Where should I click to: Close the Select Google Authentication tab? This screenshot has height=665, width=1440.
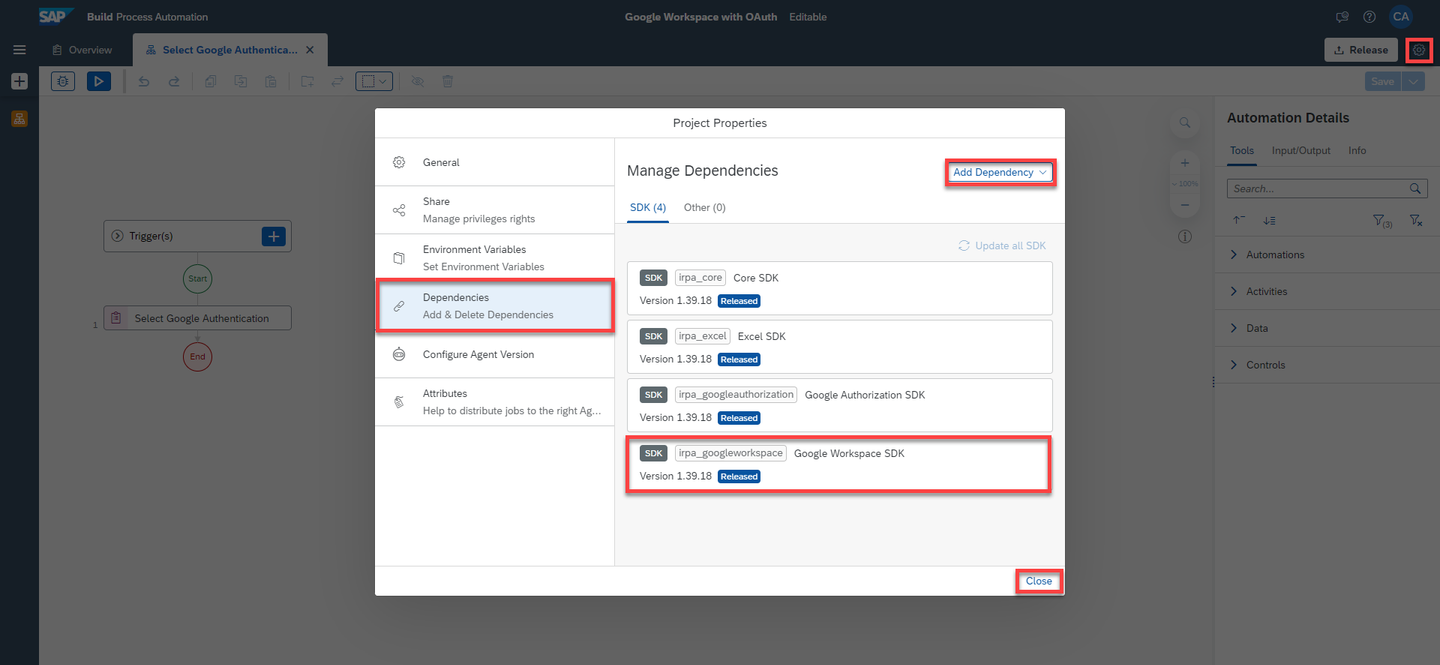[x=310, y=50]
